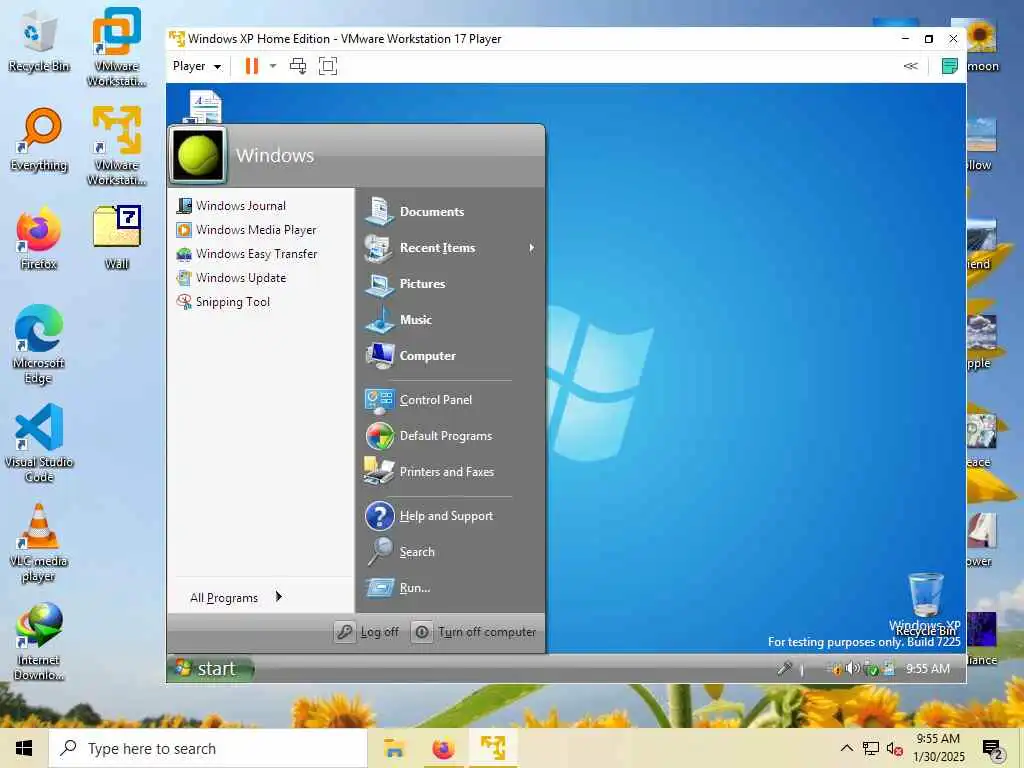The width and height of the screenshot is (1024, 768).
Task: Expand power options arrow beside pause
Action: (x=273, y=66)
